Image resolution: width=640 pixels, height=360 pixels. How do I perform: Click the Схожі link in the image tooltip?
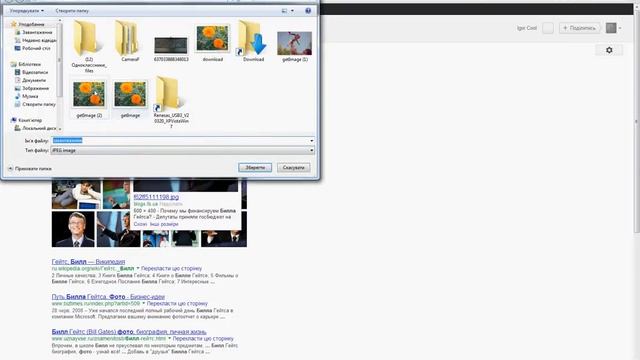pyautogui.click(x=140, y=224)
